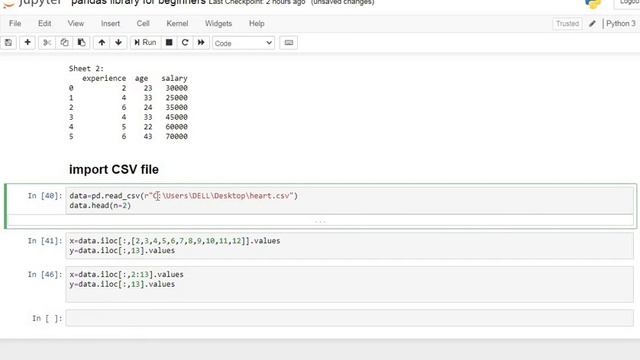The width and height of the screenshot is (640, 360).
Task: Click the 'Sheet 2:' output text
Action: point(86,68)
